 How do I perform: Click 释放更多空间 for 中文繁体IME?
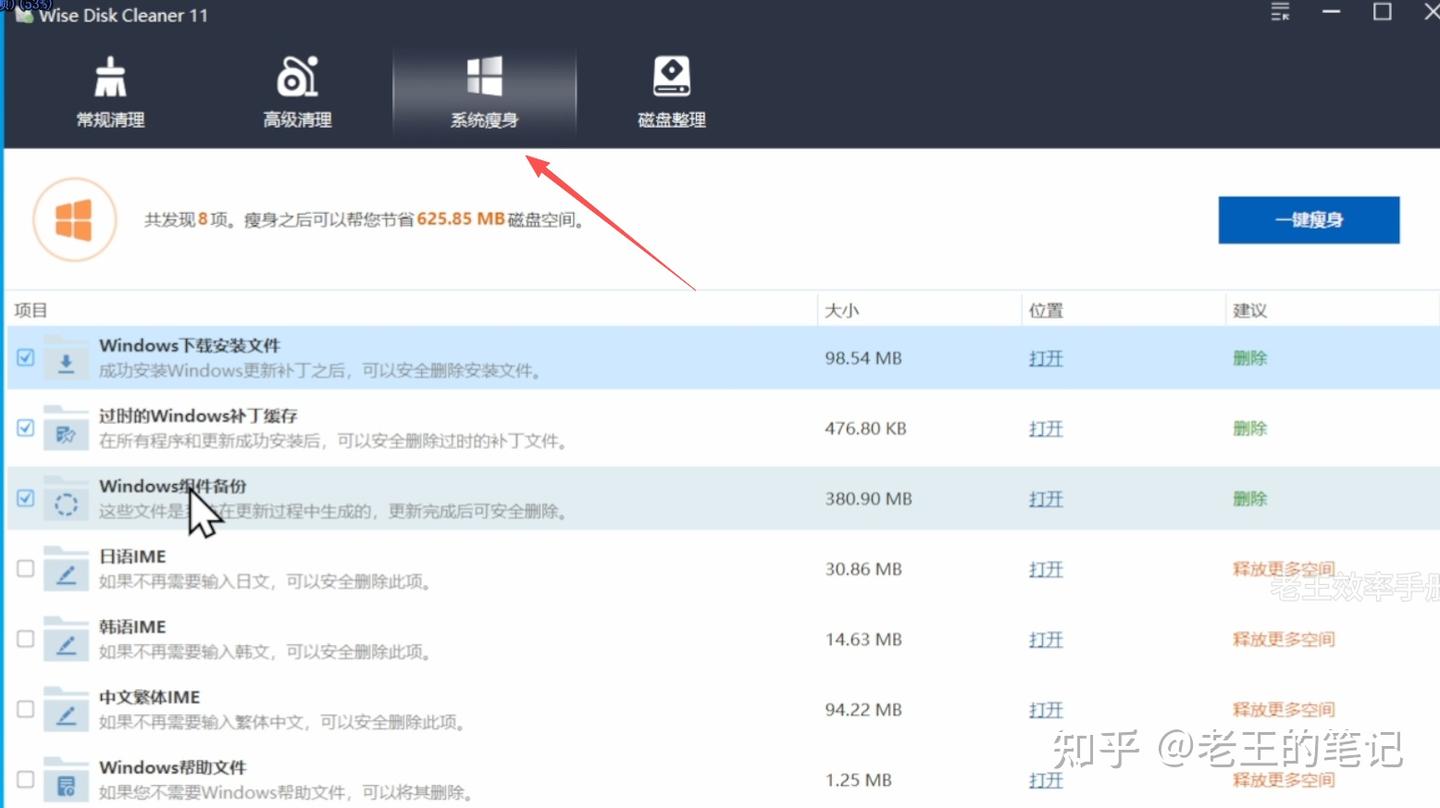1284,710
